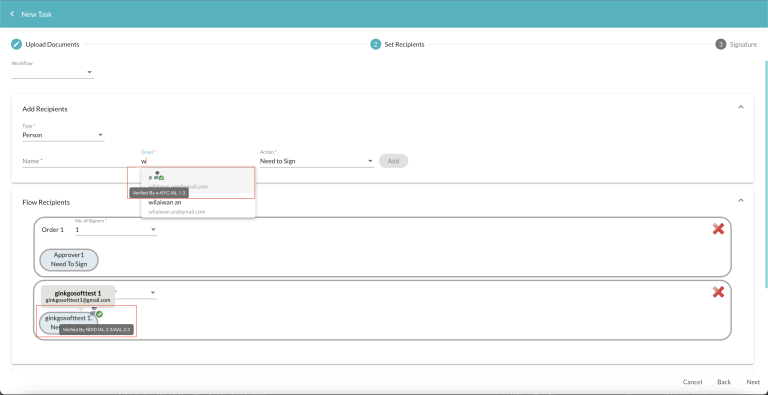Click the Back button
The image size is (768, 395).
coord(724,382)
